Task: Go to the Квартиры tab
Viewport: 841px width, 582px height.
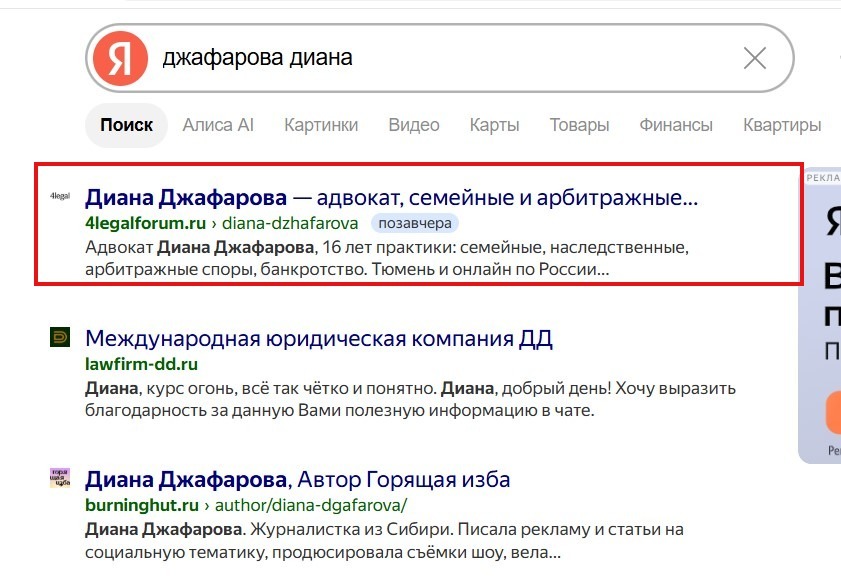Action: pos(782,125)
